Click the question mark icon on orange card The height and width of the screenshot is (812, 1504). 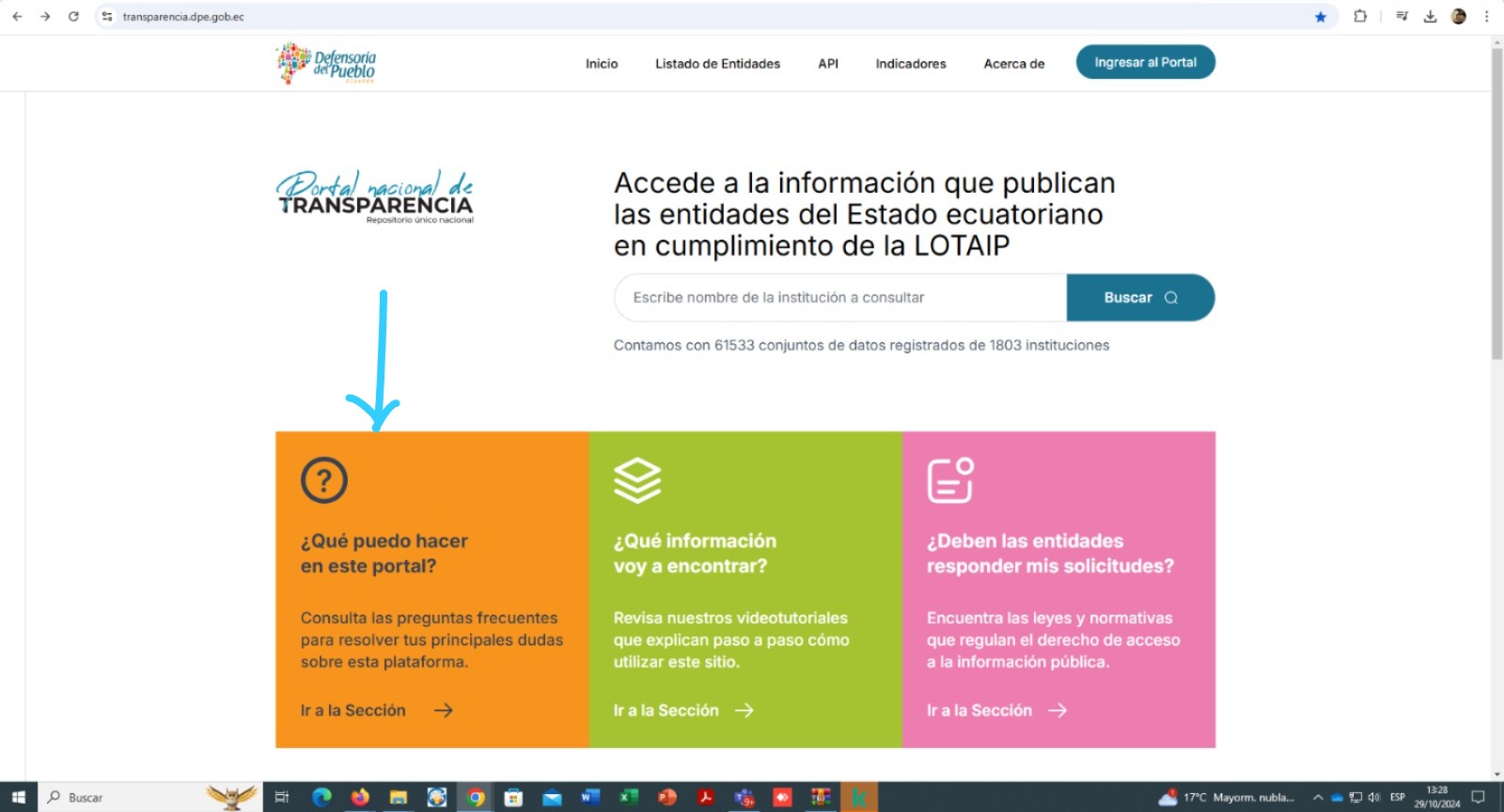tap(324, 480)
